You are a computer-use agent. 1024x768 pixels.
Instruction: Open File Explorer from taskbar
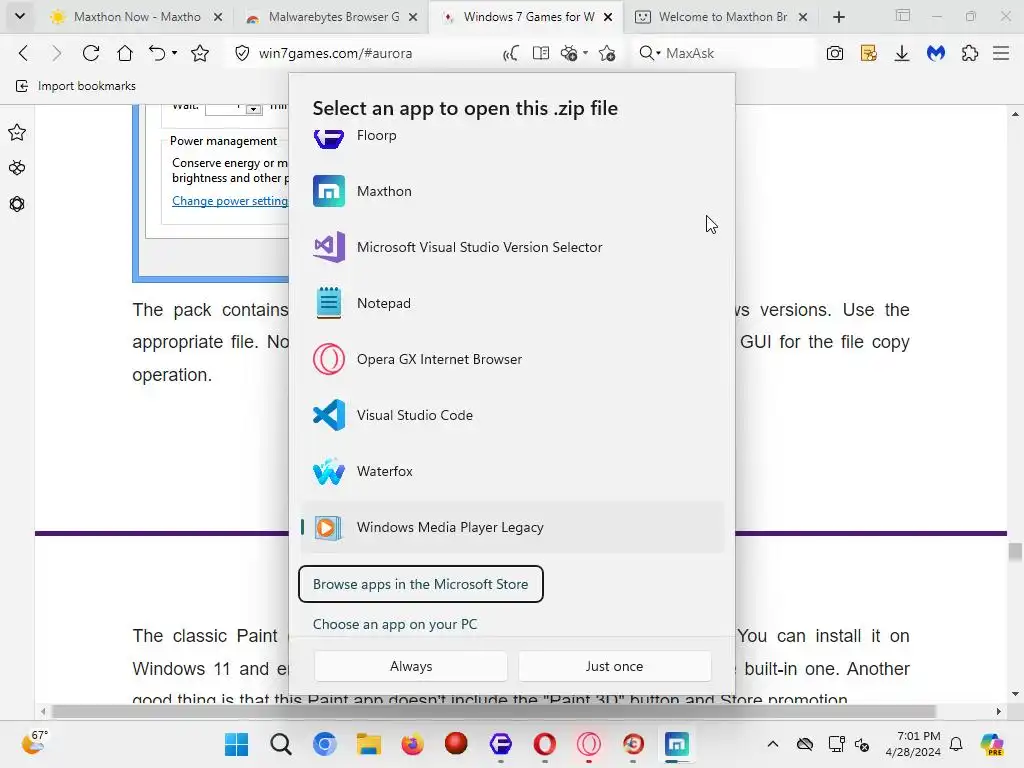point(369,744)
